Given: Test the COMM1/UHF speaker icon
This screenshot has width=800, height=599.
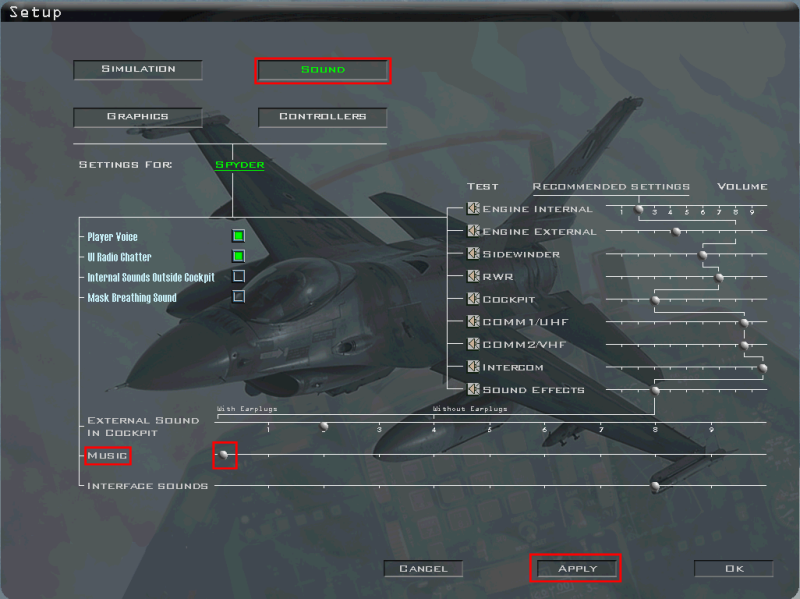Looking at the screenshot, I should point(474,322).
